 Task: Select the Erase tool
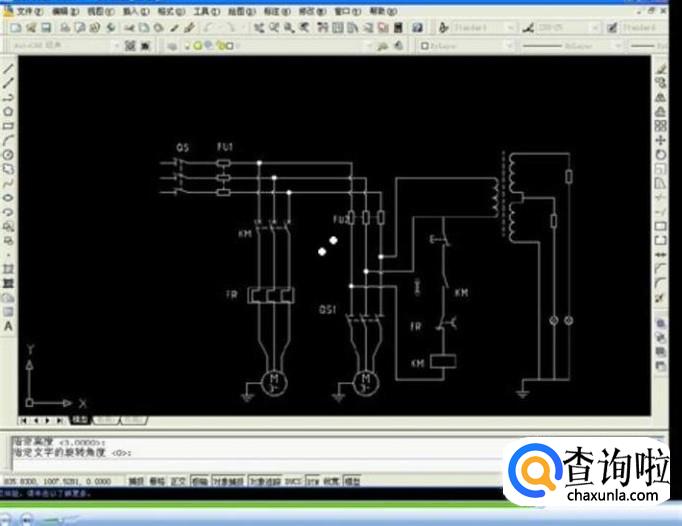[x=661, y=68]
